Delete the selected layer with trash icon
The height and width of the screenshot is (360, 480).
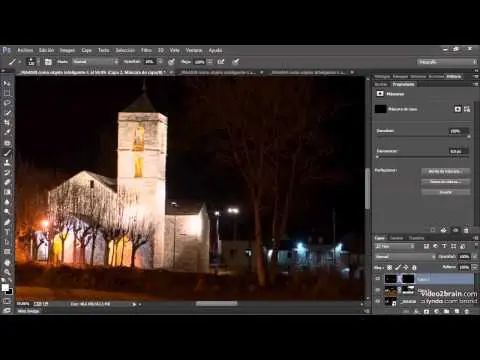click(467, 311)
